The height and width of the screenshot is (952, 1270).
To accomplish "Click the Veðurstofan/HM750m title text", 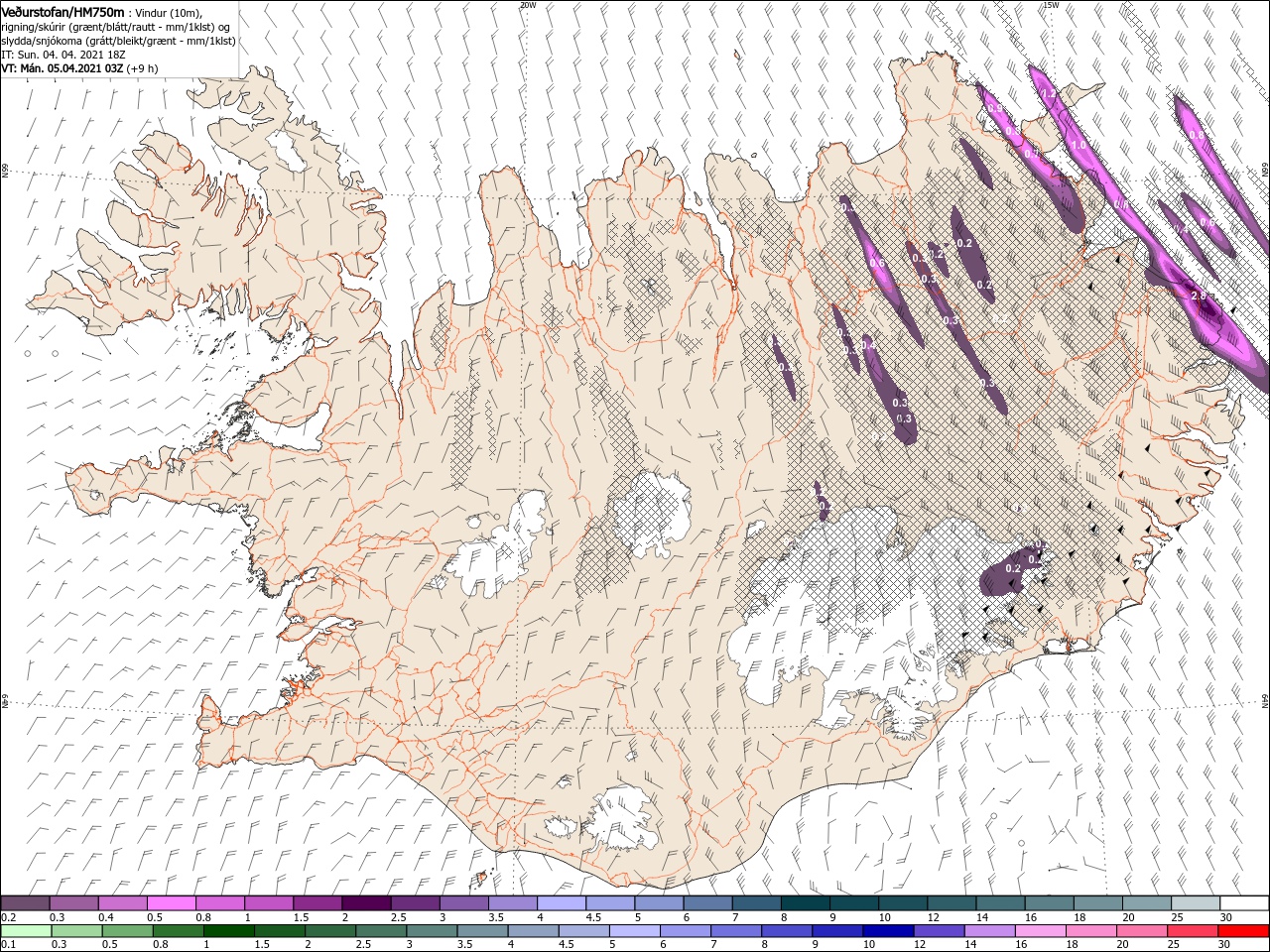I will (x=63, y=11).
